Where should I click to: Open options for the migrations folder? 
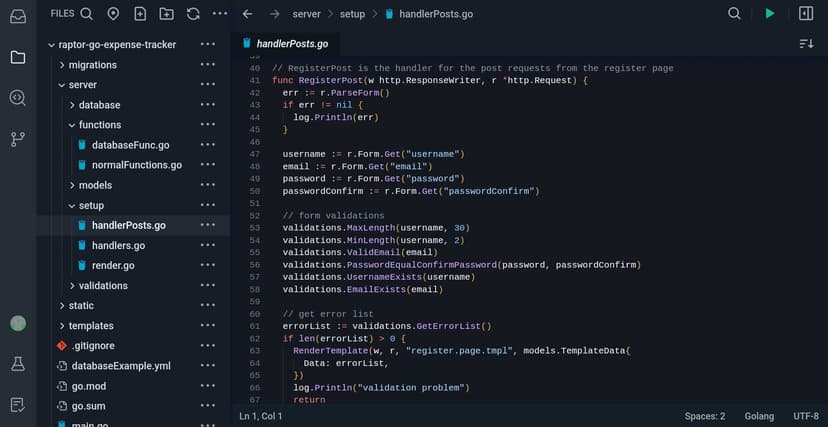208,65
